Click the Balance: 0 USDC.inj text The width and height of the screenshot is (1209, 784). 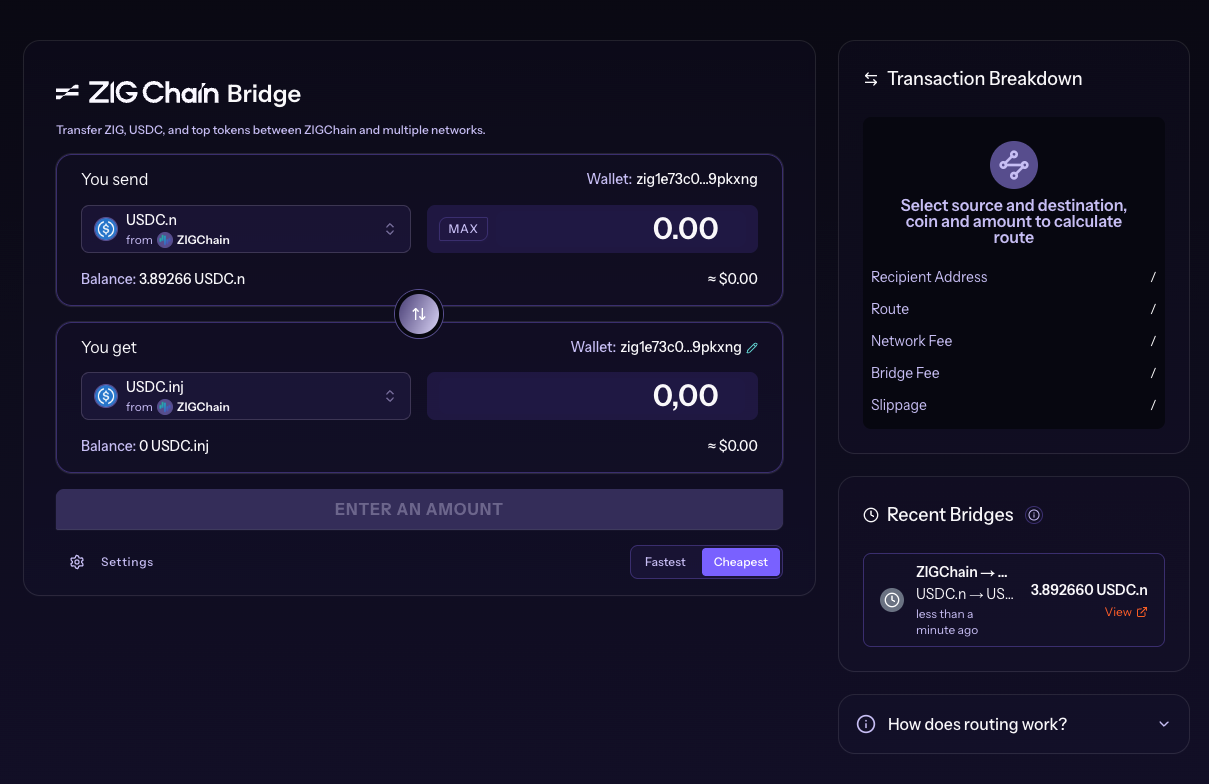pos(145,446)
